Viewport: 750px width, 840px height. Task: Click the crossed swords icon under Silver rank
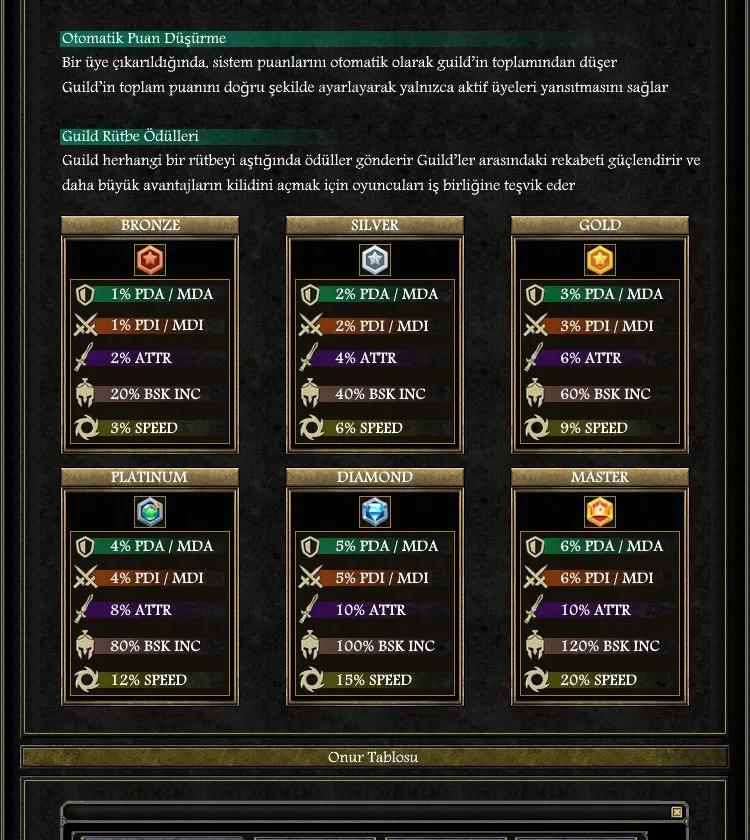click(312, 325)
